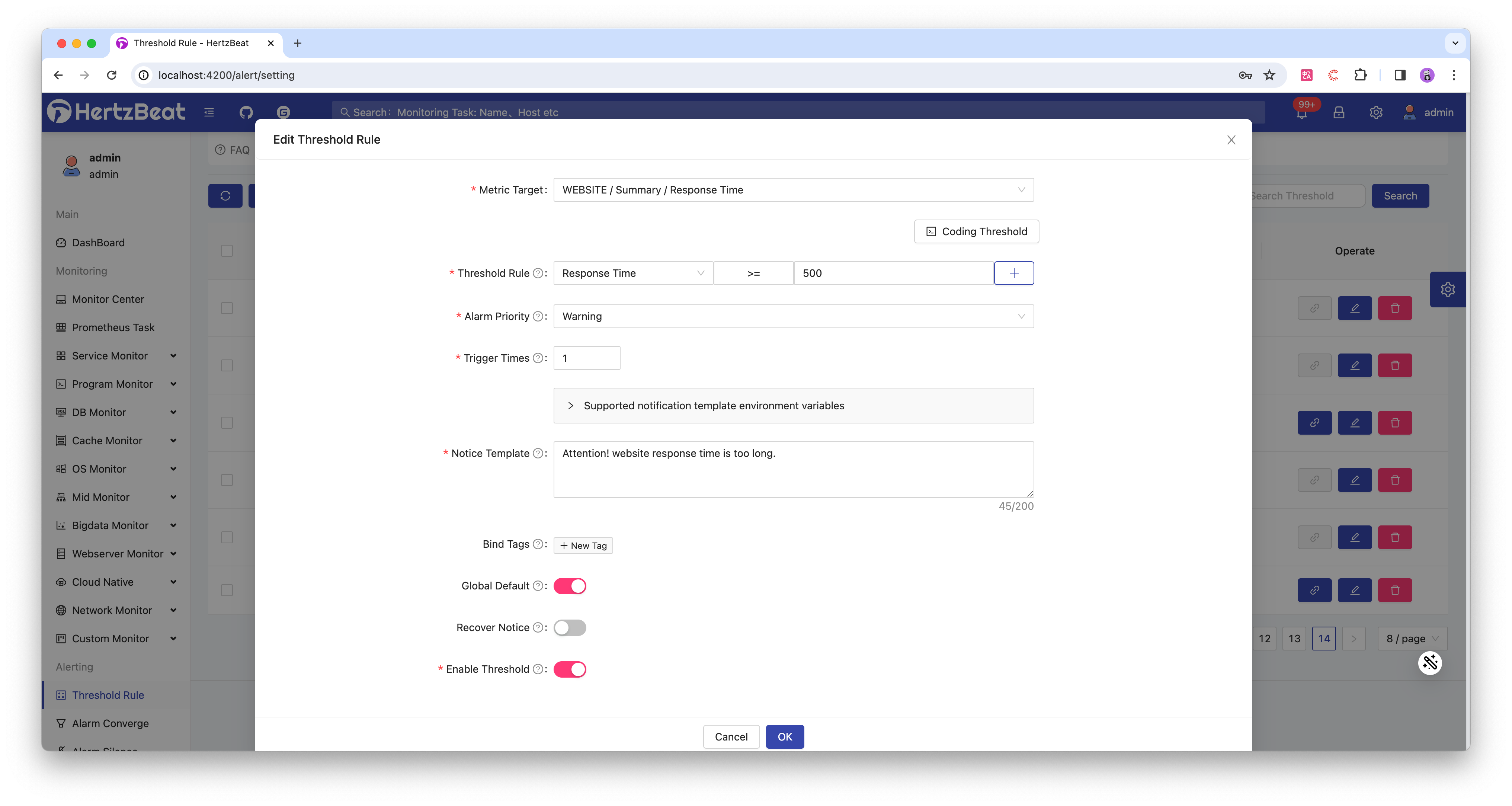Click the refresh icon button above the table
Image resolution: width=1512 pixels, height=806 pixels.
tap(225, 195)
